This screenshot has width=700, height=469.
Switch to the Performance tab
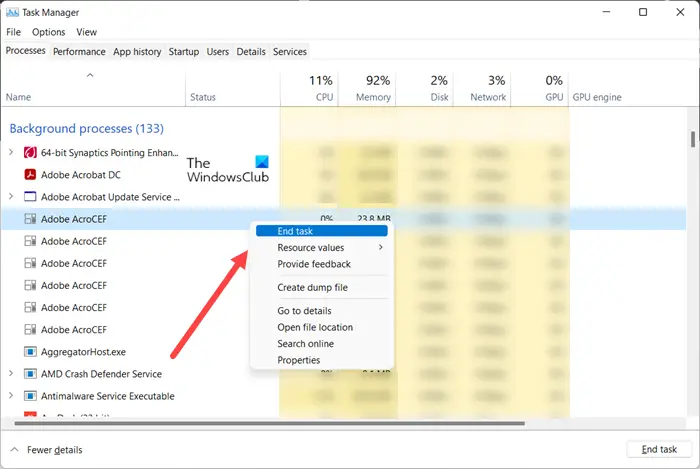pyautogui.click(x=79, y=52)
